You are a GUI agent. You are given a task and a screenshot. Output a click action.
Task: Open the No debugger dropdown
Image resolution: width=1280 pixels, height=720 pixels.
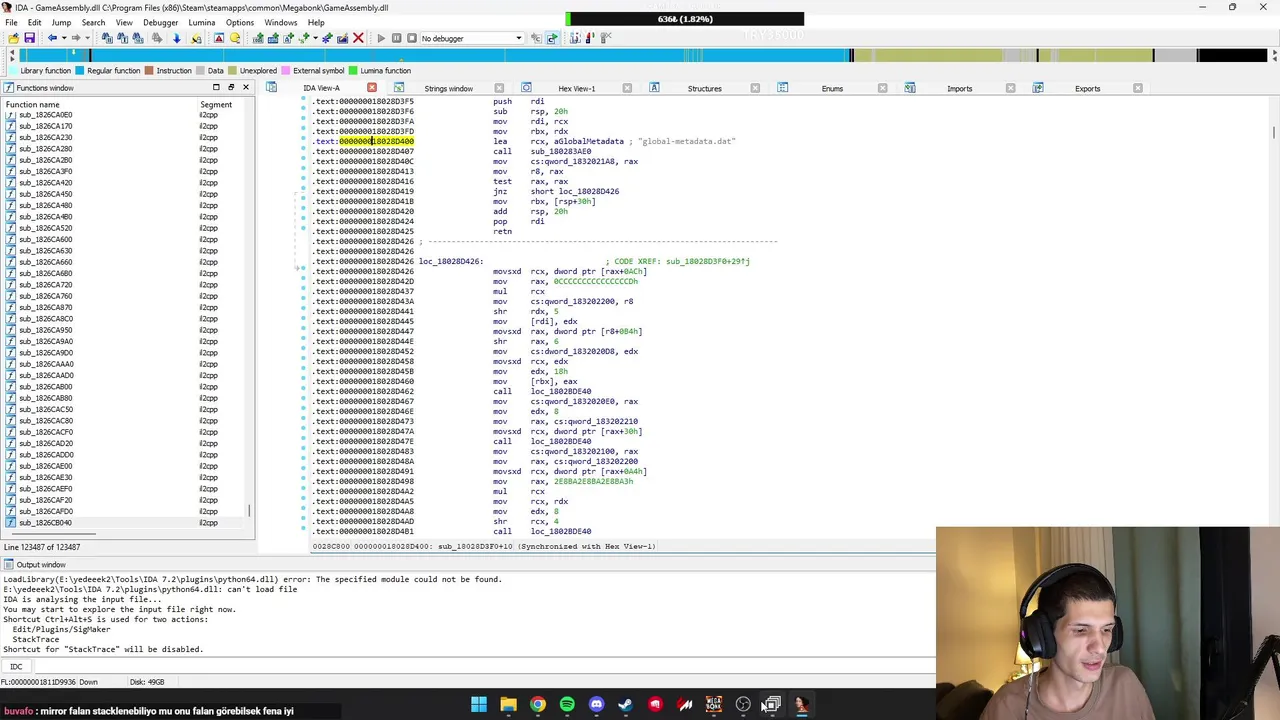pos(471,38)
